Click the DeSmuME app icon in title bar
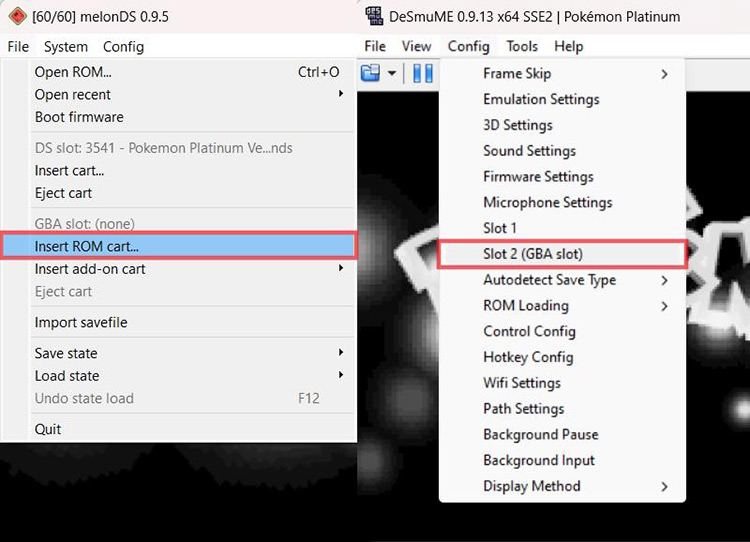 (x=374, y=16)
